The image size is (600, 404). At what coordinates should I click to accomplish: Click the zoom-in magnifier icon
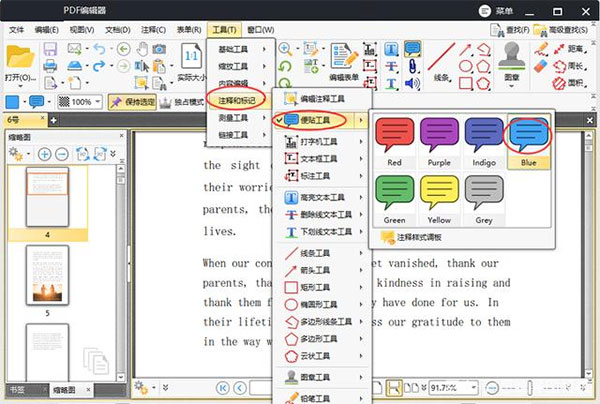pos(285,49)
